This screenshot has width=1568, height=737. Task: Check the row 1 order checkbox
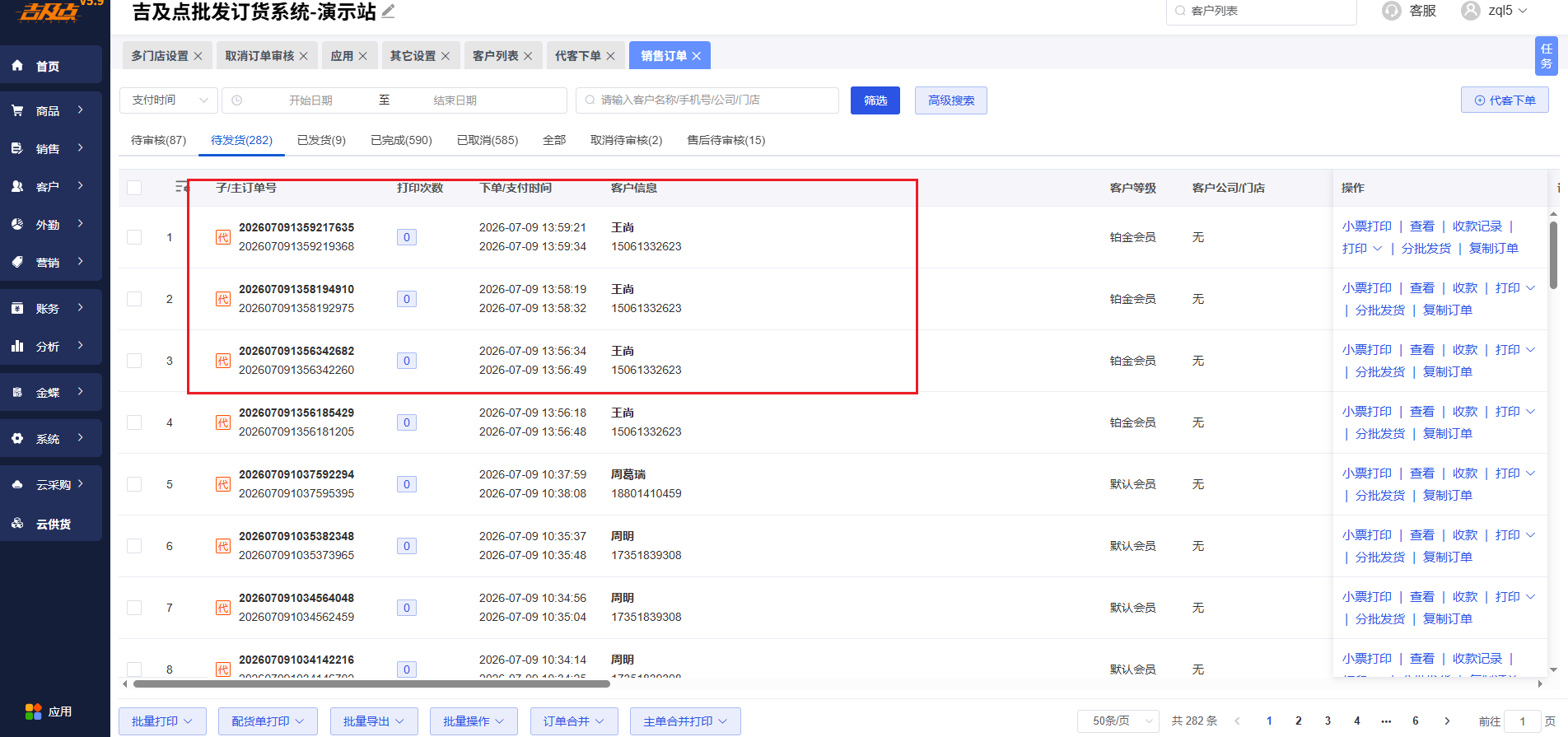134,237
